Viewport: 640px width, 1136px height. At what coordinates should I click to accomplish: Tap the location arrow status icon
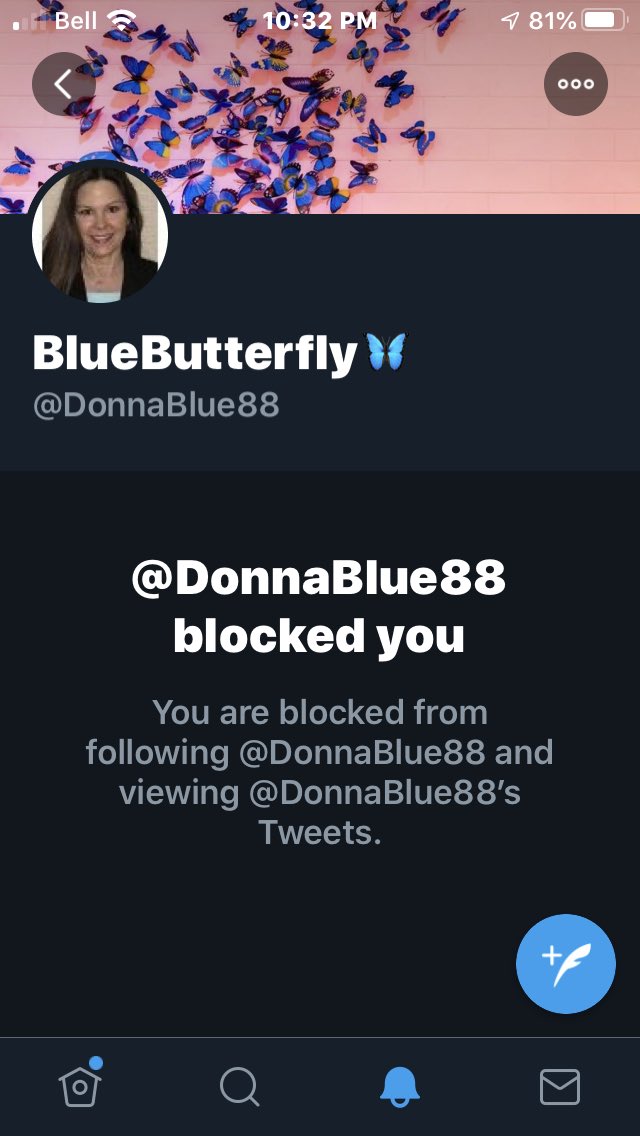tap(510, 21)
